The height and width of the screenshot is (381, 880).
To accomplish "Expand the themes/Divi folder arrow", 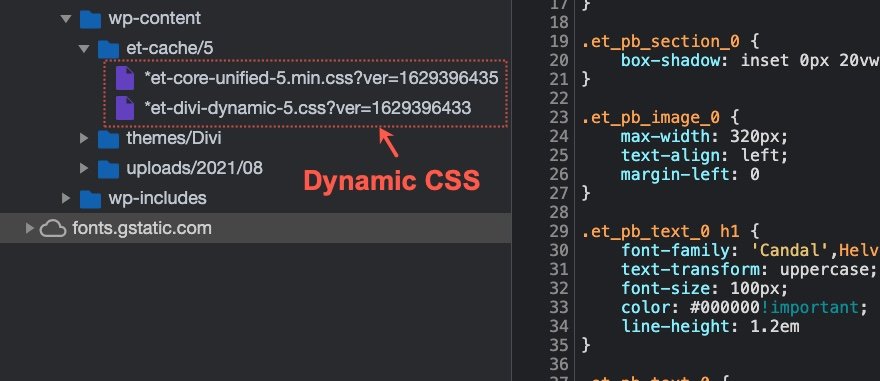I will pos(84,138).
